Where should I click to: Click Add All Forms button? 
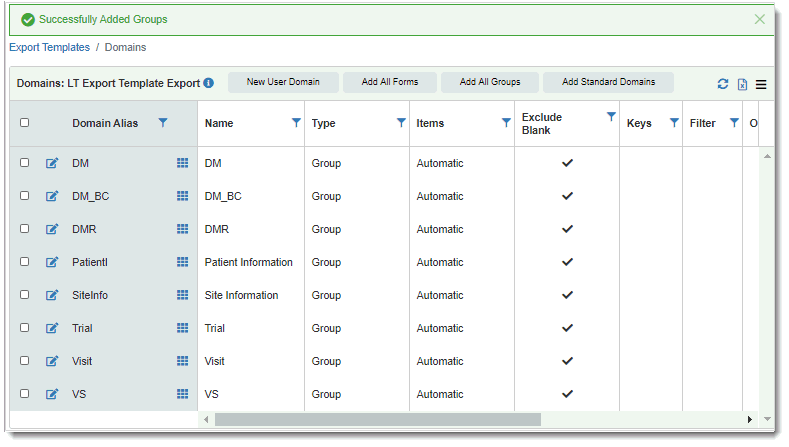tap(390, 82)
